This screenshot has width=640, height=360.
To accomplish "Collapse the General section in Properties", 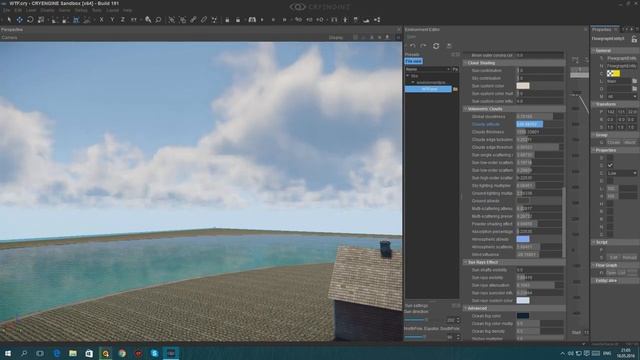I will tap(593, 51).
